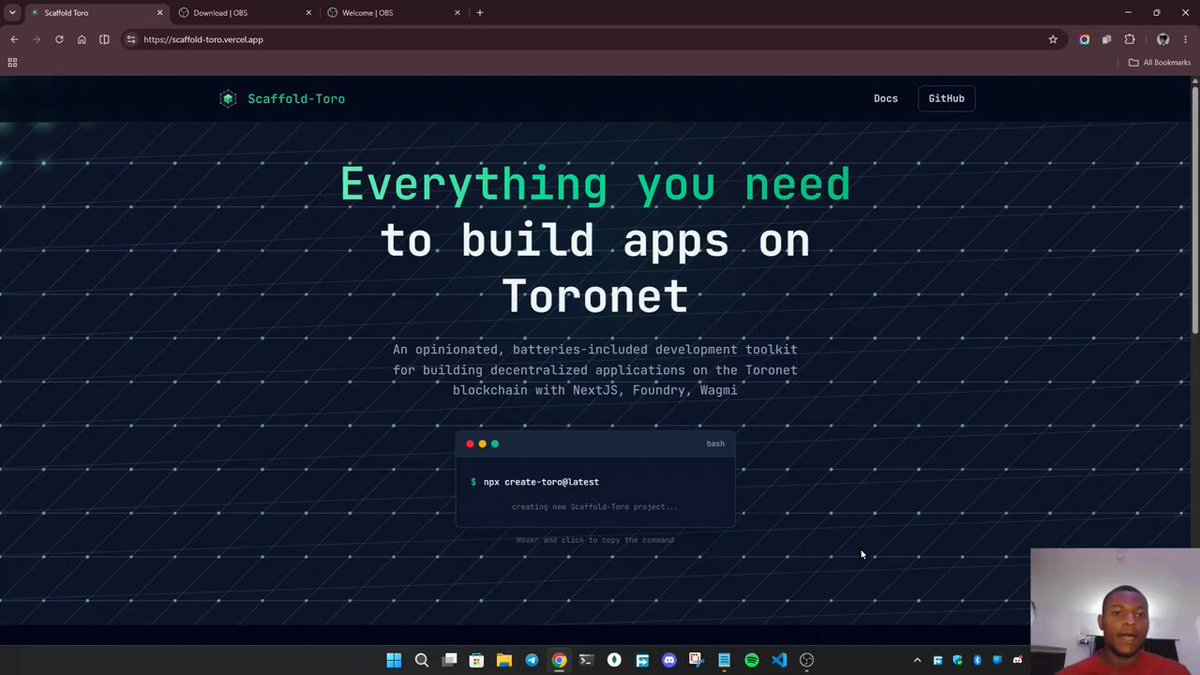Click the GitHub avatar profile icon
This screenshot has height=675, width=1200.
point(1163,39)
